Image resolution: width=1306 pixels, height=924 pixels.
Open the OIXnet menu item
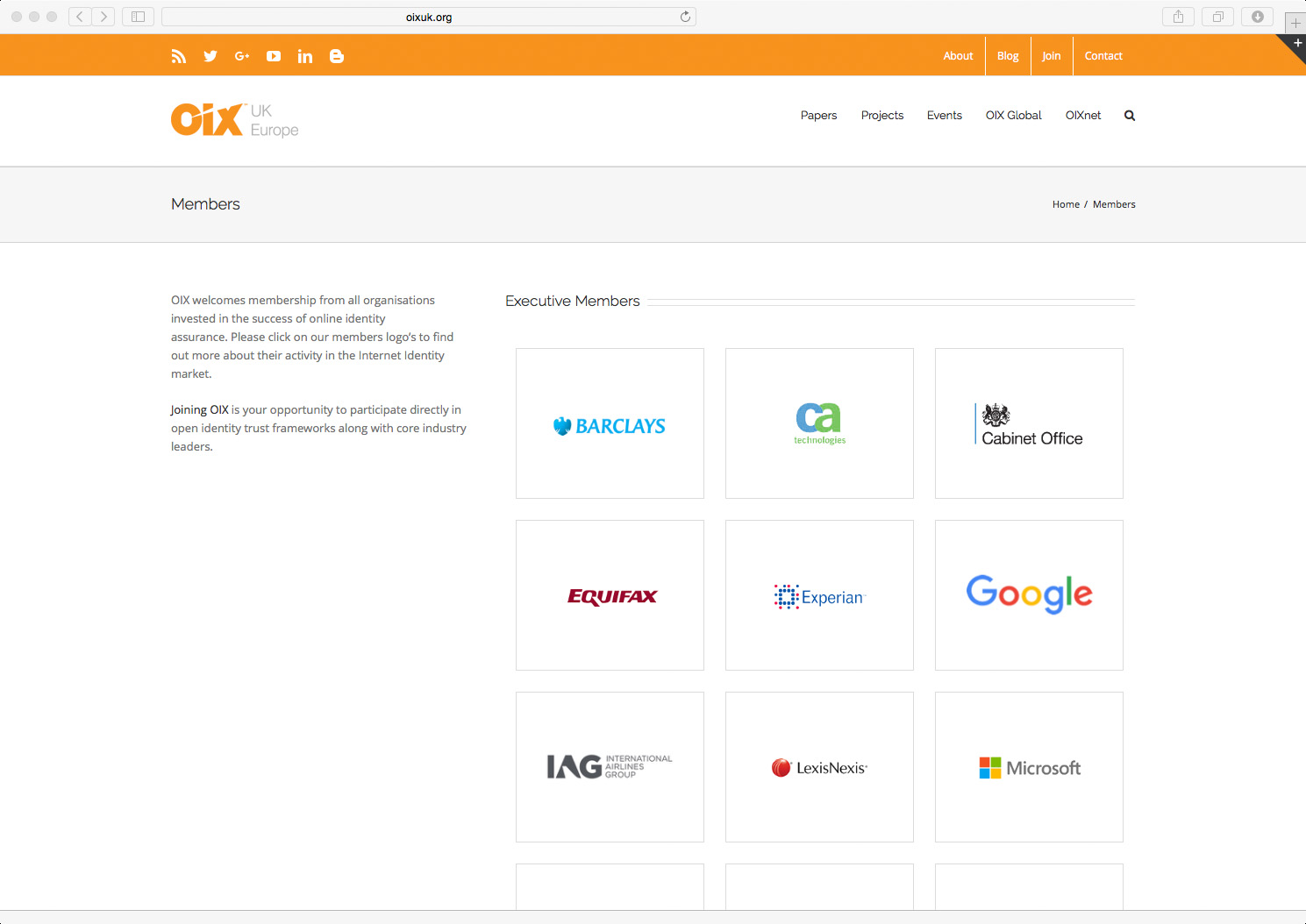point(1083,116)
